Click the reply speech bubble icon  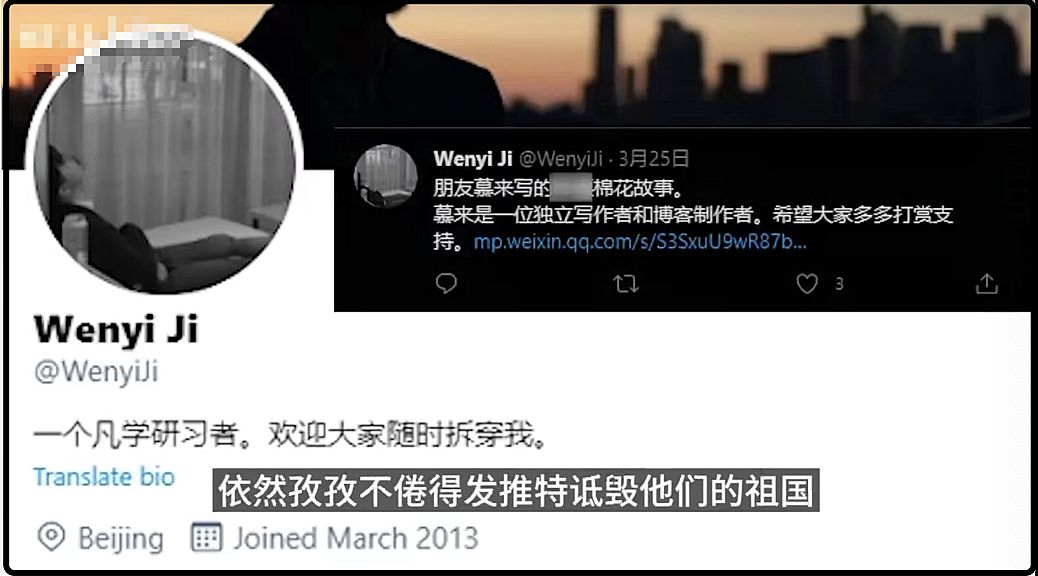click(446, 283)
